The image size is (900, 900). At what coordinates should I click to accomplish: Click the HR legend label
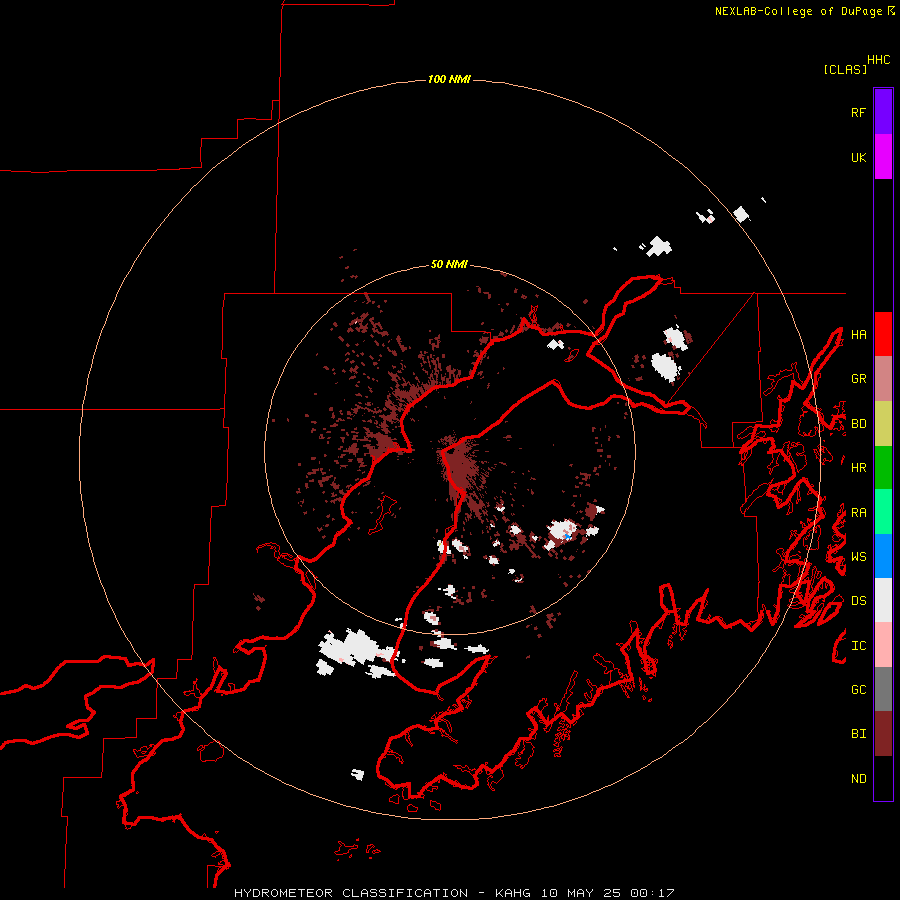tap(858, 468)
